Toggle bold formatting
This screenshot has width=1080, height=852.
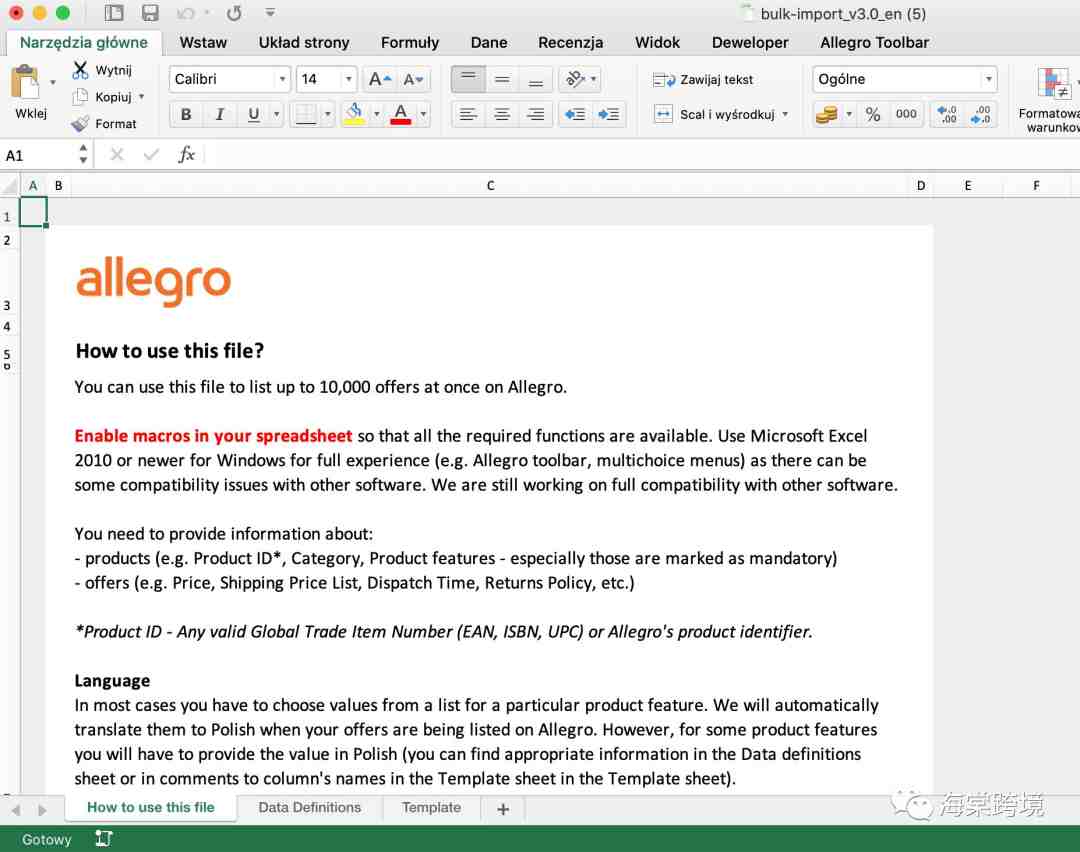pyautogui.click(x=186, y=114)
